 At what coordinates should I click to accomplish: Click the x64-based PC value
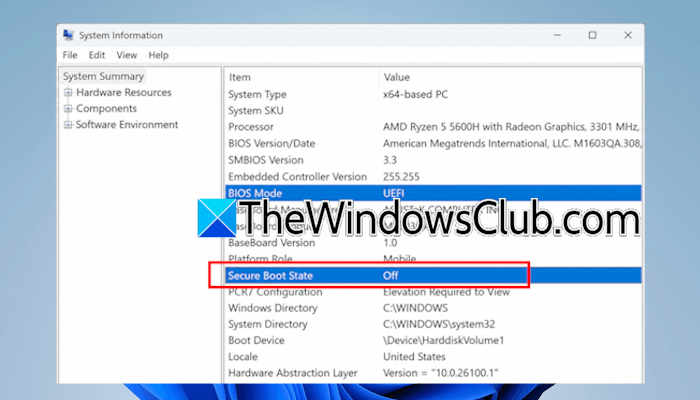click(x=415, y=94)
